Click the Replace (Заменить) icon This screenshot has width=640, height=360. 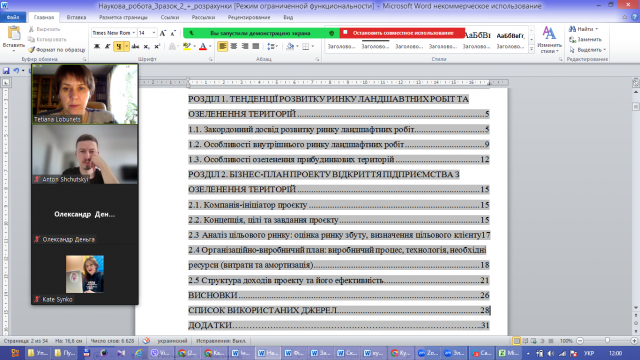click(x=572, y=40)
